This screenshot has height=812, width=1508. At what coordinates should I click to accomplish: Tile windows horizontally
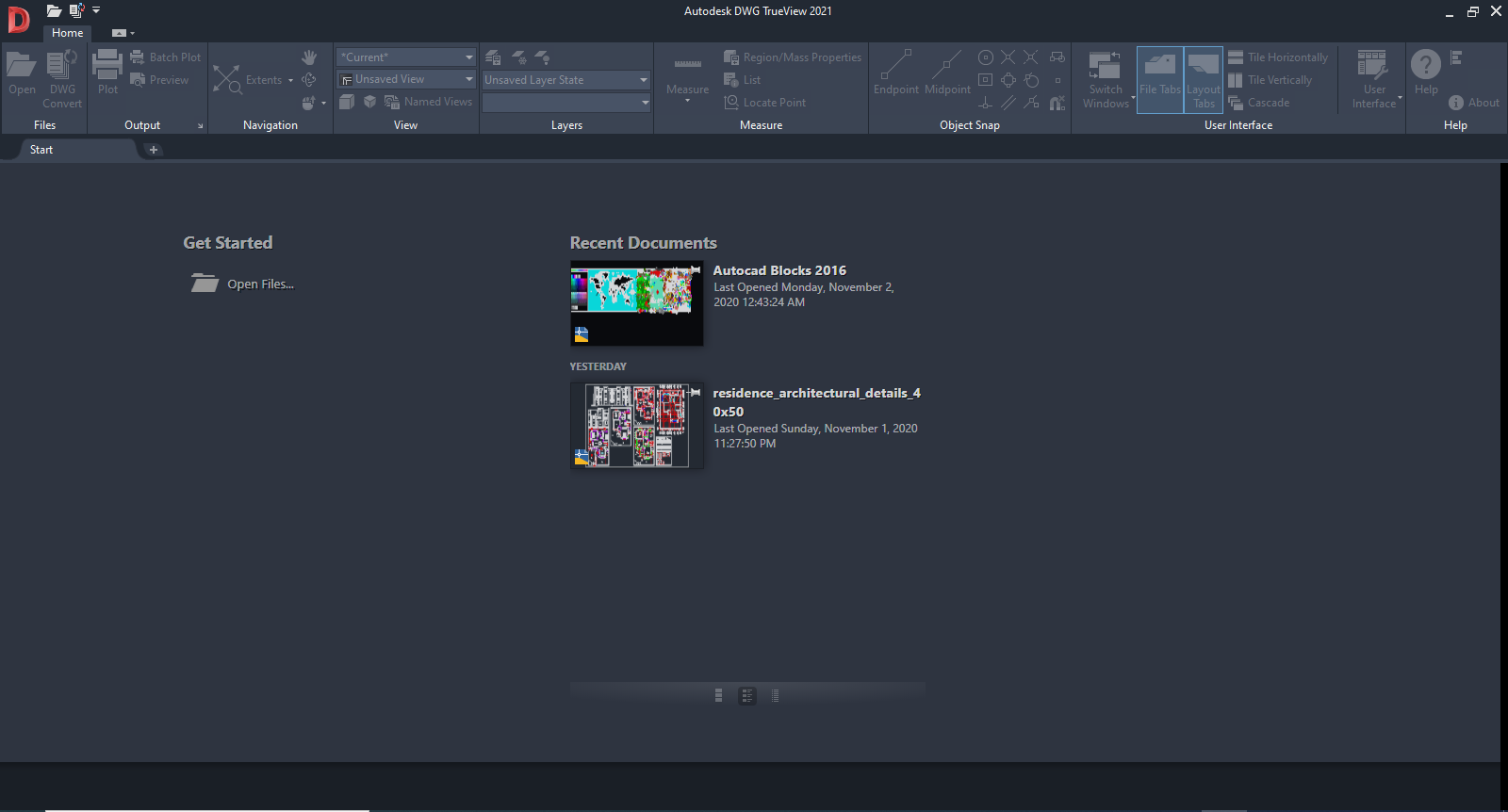(x=1278, y=57)
